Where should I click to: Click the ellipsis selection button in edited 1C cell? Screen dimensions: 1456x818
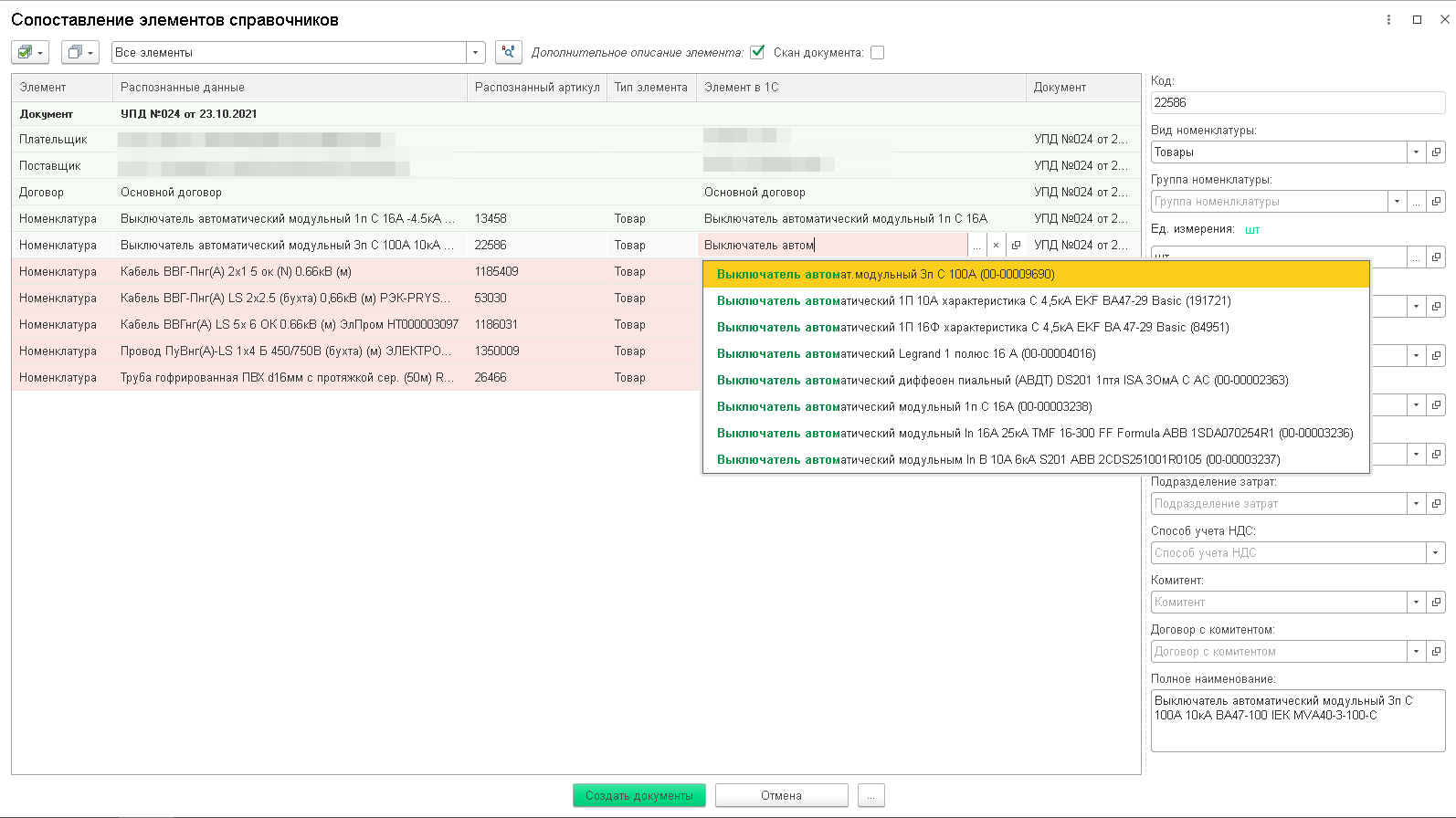[976, 246]
